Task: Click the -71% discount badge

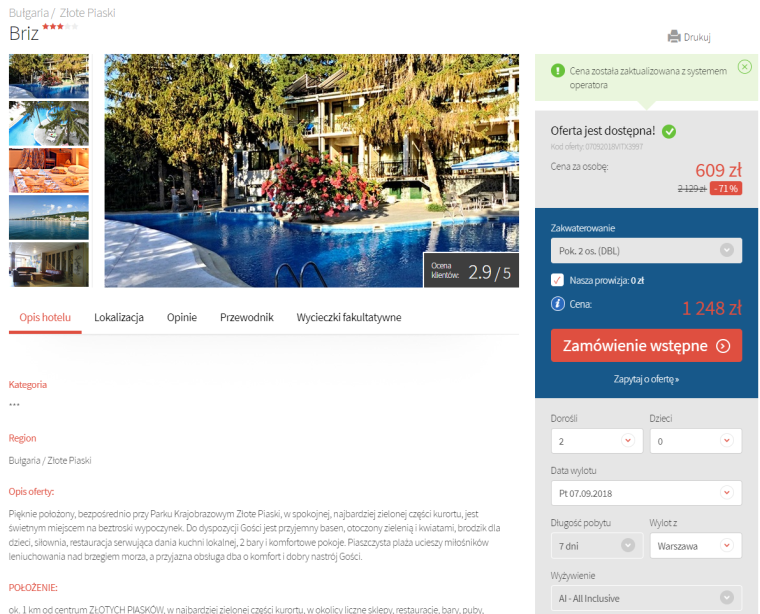Action: tap(726, 189)
